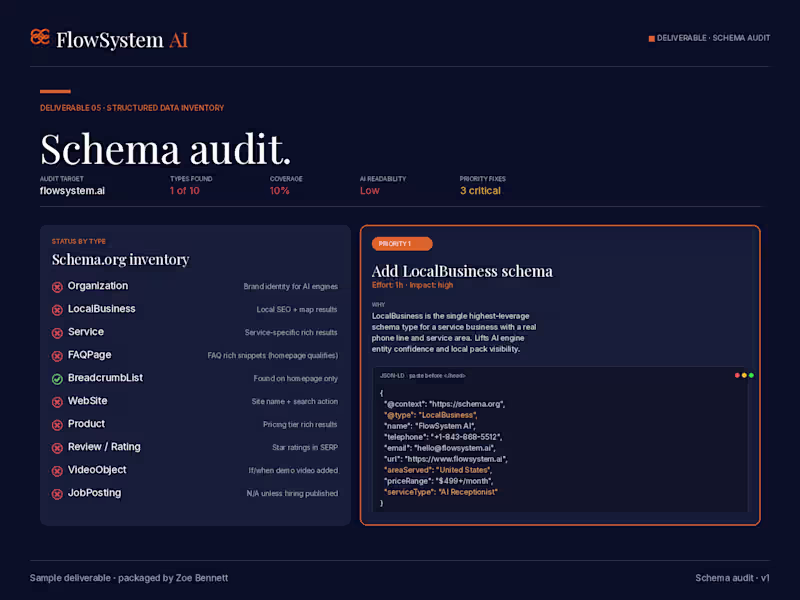The width and height of the screenshot is (800, 600).
Task: Click the 'Schema audit.' main heading
Action: pyautogui.click(x=166, y=149)
